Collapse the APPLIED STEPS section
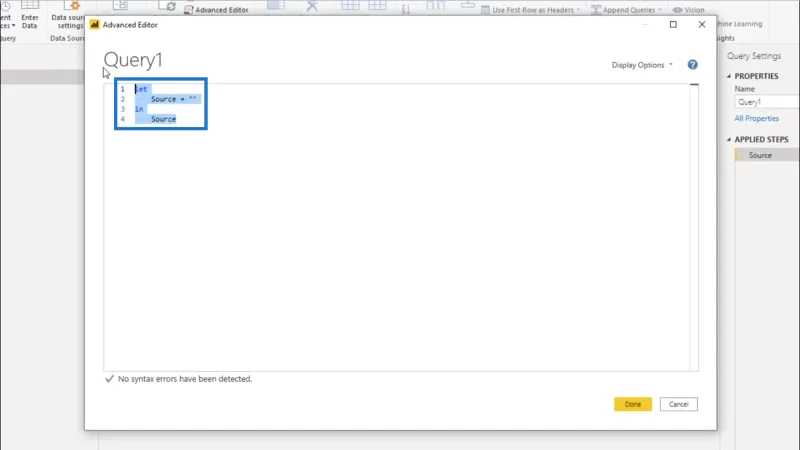800x450 pixels. (729, 139)
